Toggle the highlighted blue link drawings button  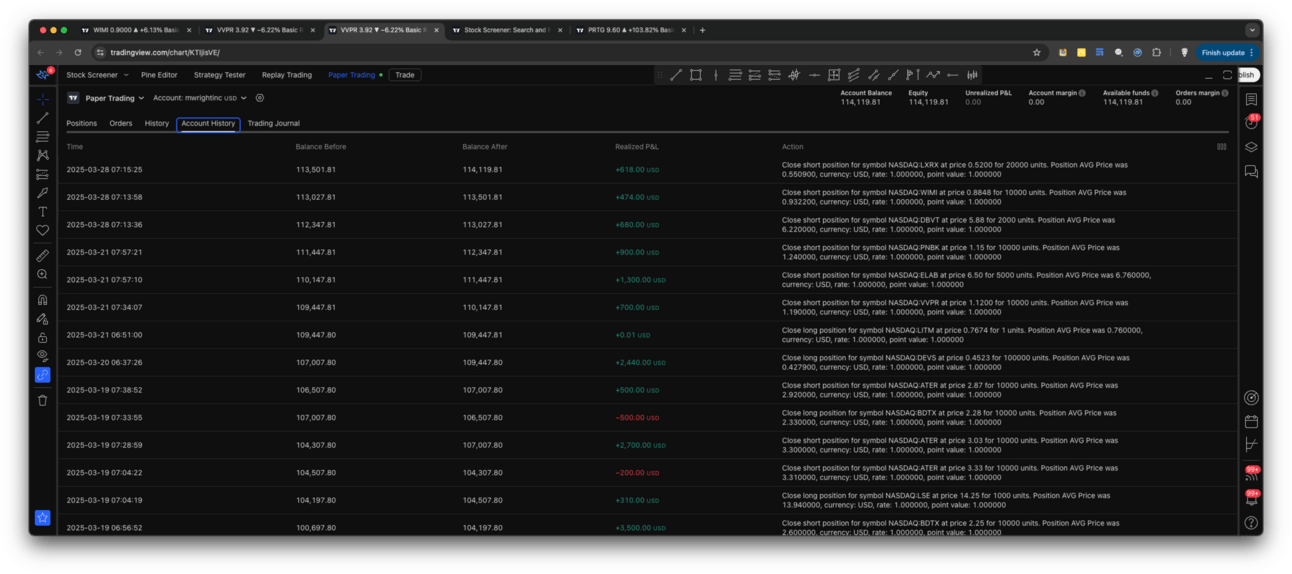(42, 375)
